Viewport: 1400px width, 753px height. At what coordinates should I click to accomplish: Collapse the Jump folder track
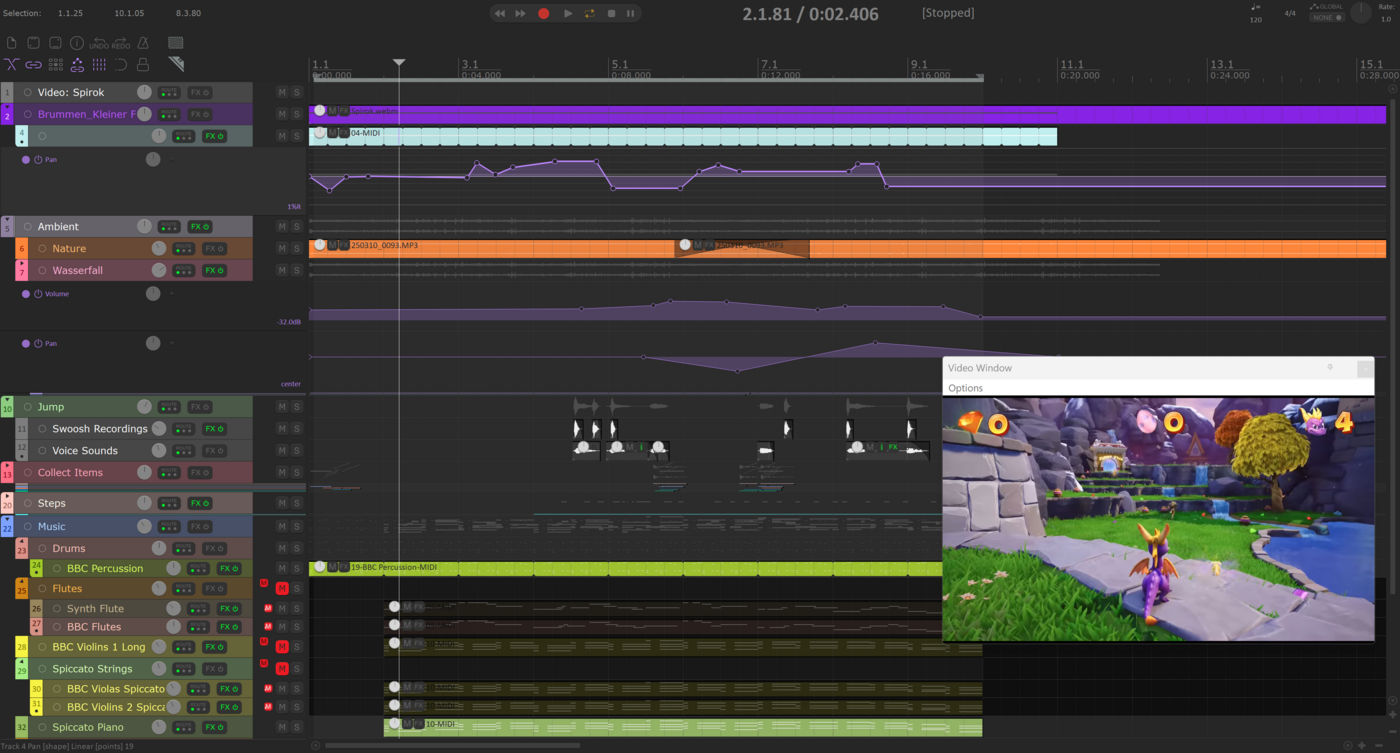(7, 400)
